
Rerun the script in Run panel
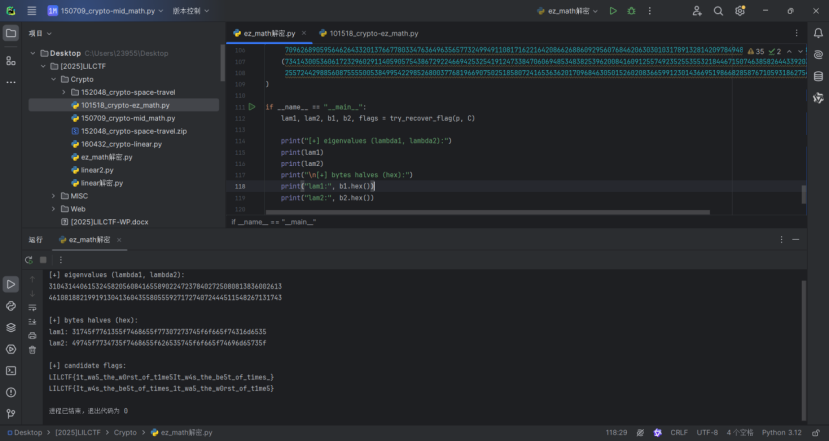[29, 259]
